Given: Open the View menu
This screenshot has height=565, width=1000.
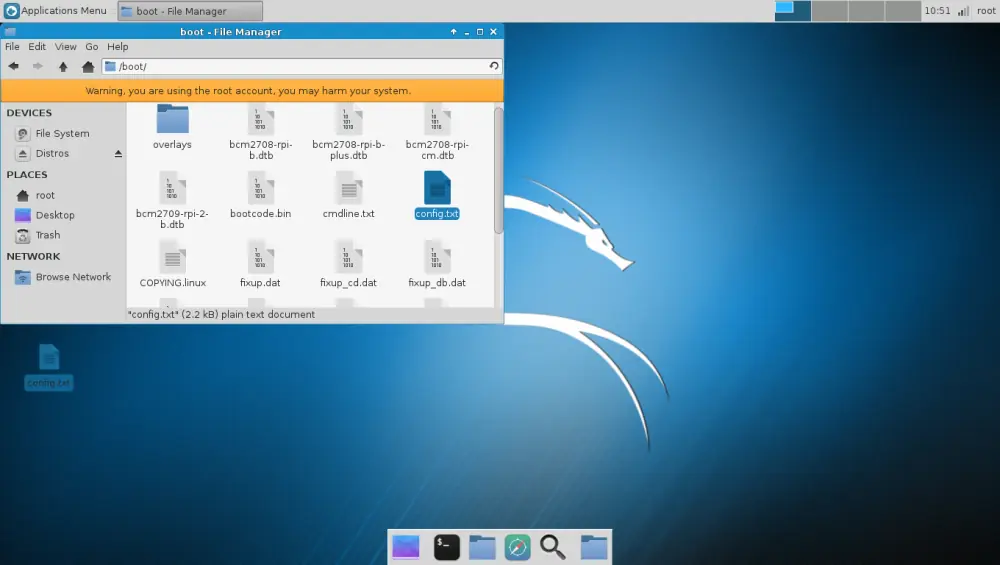Looking at the screenshot, I should coord(65,47).
